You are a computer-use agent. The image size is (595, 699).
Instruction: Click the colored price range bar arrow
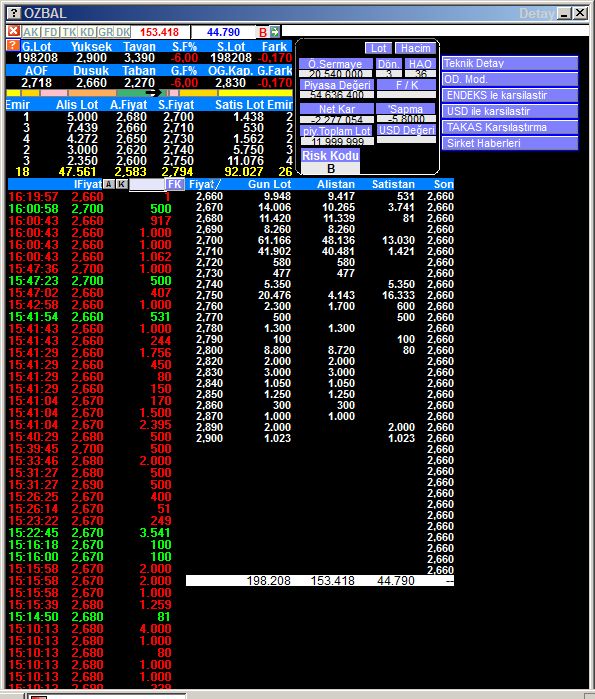point(153,93)
